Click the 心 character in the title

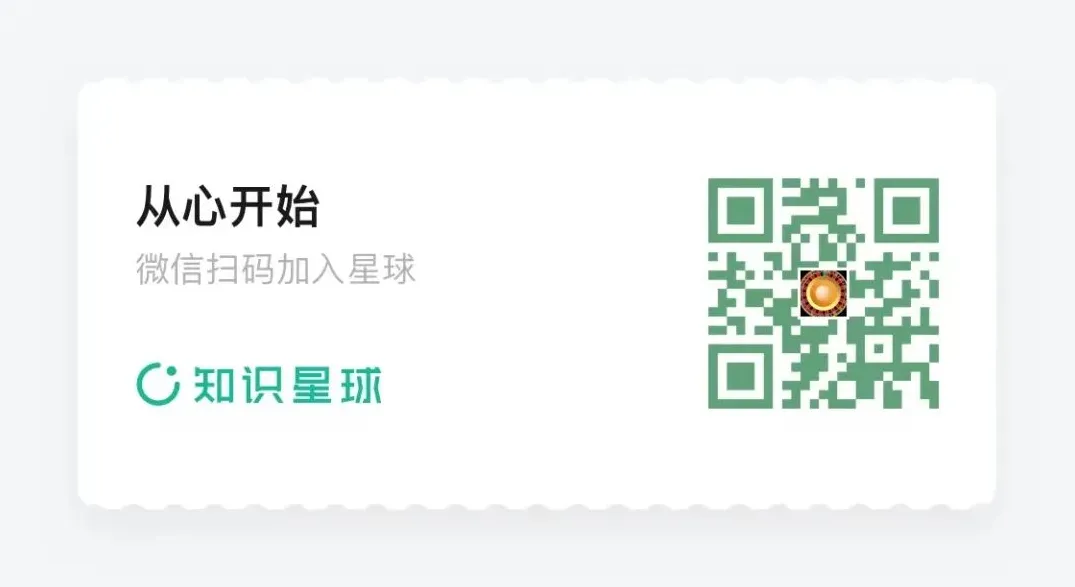tap(205, 206)
